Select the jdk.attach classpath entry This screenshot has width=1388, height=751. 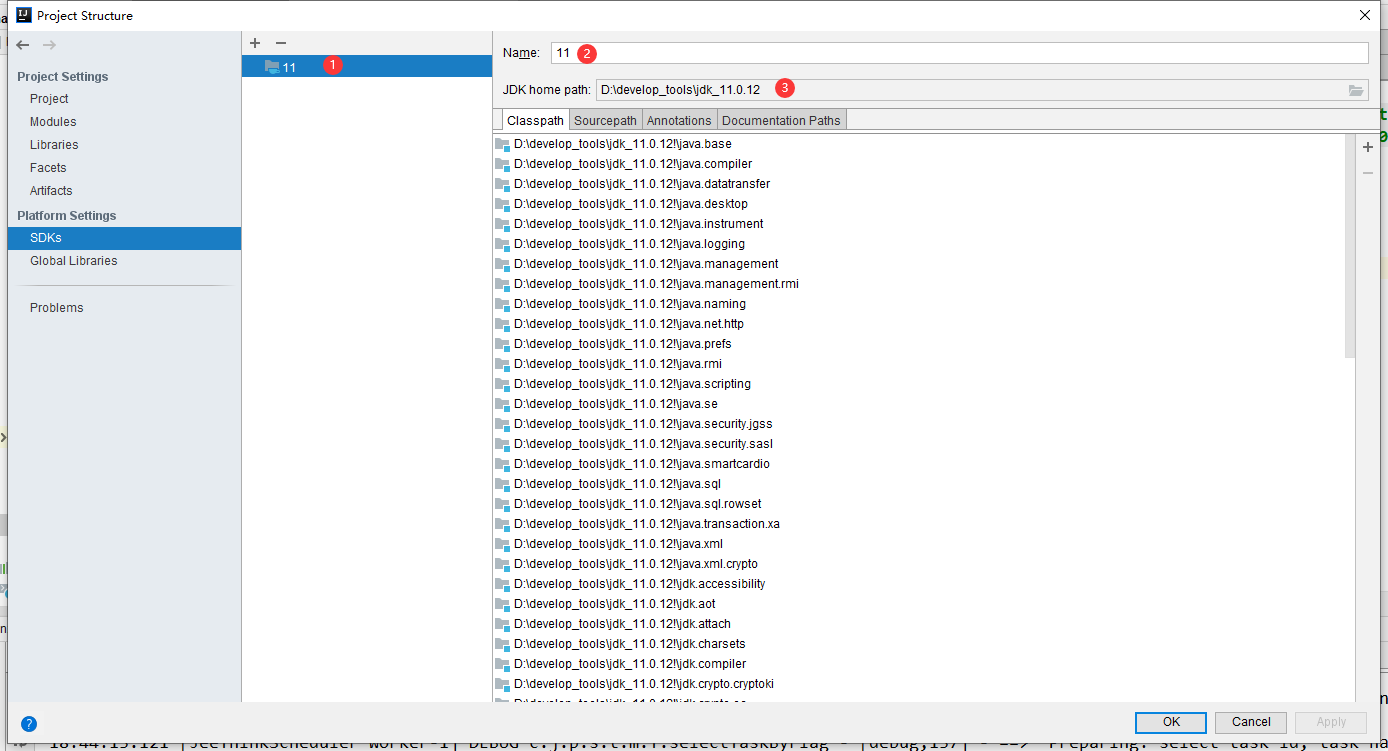(612, 624)
